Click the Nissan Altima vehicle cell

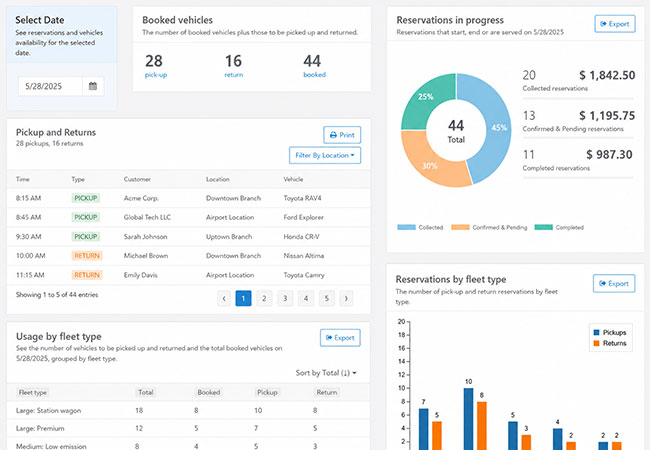(x=304, y=256)
